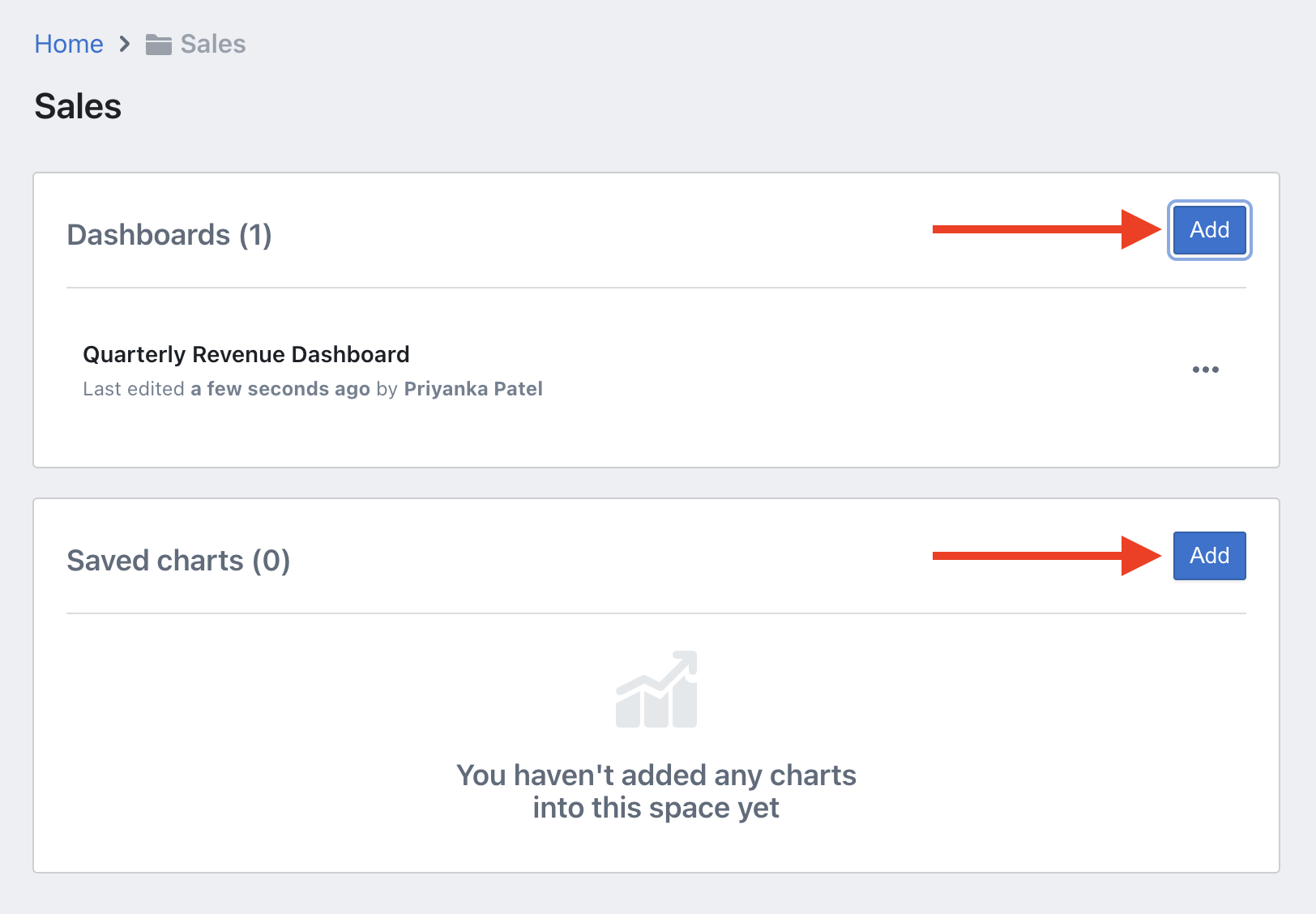Viewport: 1316px width, 914px height.
Task: Open the Quarterly Revenue Dashboard
Action: coord(246,354)
